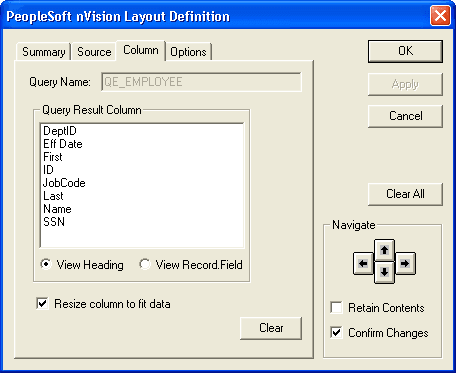Select JobCode in the list
Image resolution: width=456 pixels, height=373 pixels.
coord(142,183)
